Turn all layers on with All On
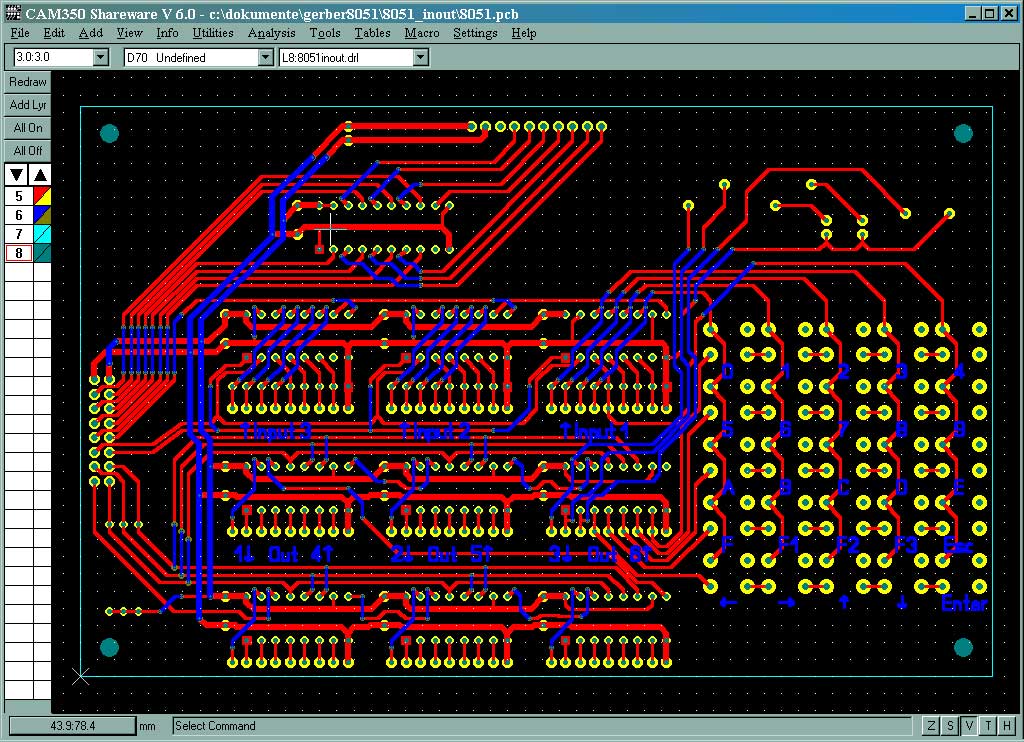Screen dimensions: 1024x742 pos(28,127)
